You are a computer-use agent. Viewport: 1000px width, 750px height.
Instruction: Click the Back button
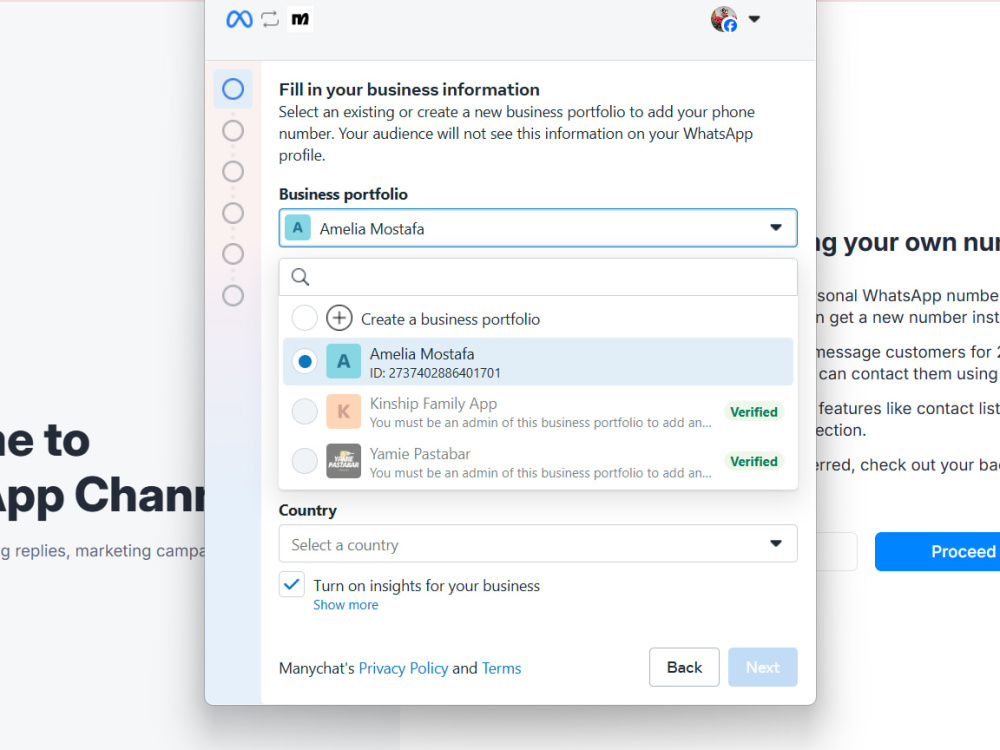tap(684, 667)
